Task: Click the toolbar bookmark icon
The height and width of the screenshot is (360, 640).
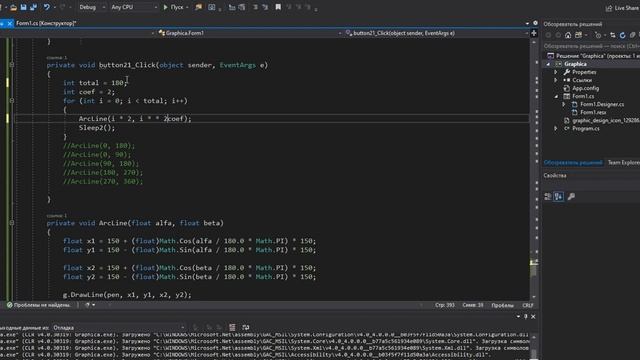Action: click(x=278, y=7)
